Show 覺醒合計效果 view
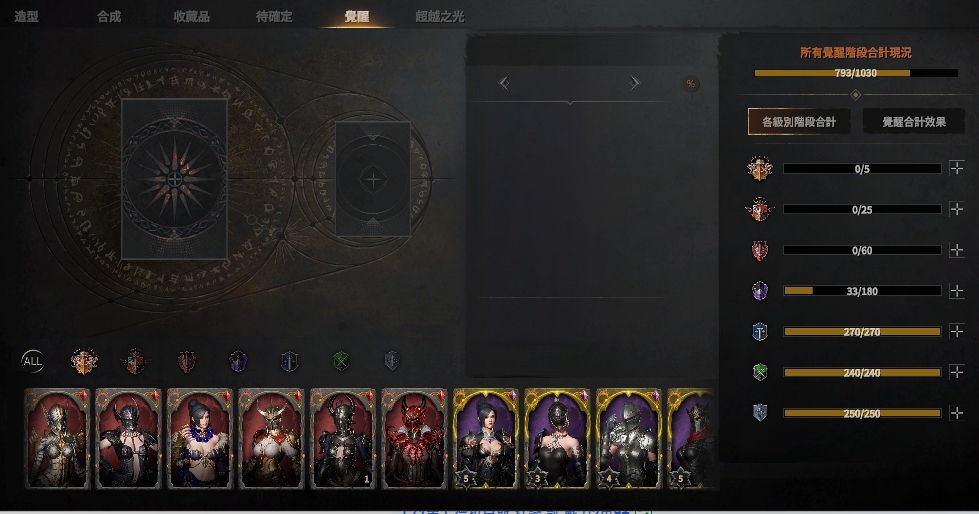Screen dimensions: 979x514 click(x=913, y=122)
